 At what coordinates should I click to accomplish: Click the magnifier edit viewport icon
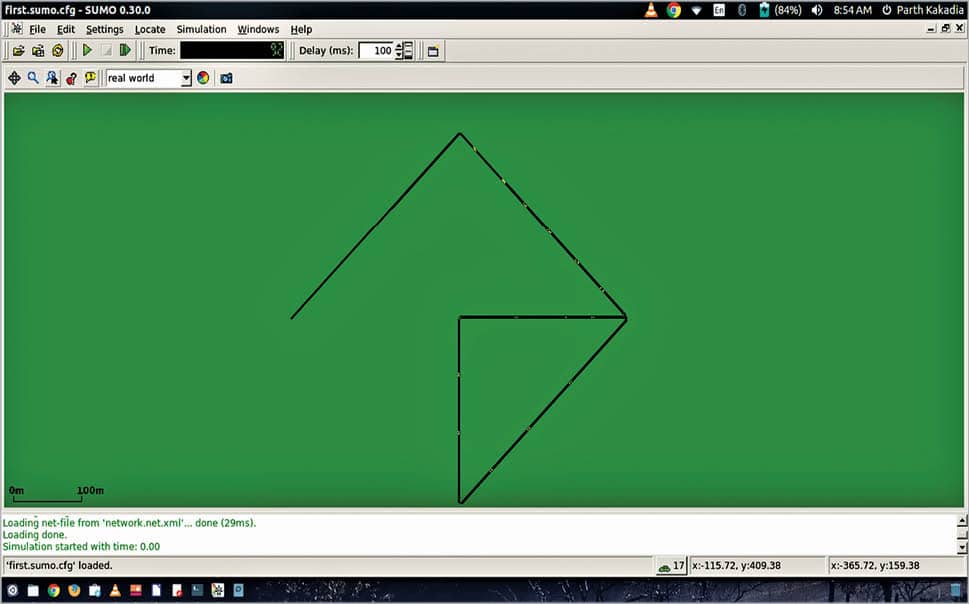click(x=33, y=78)
